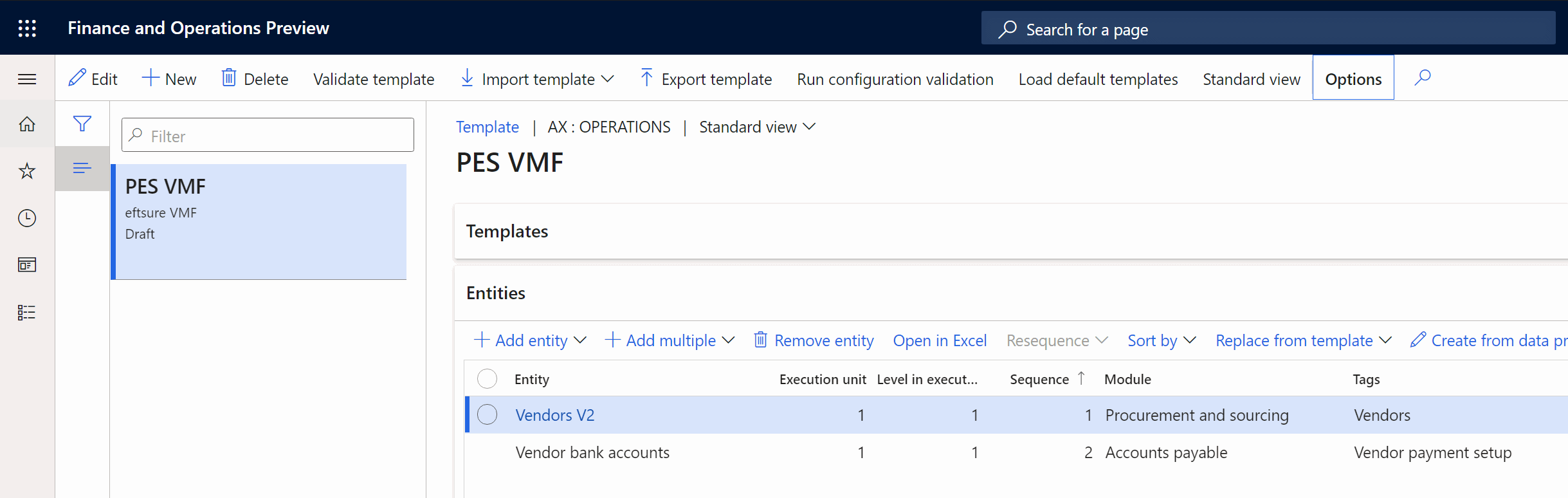Click the Module column header
The height and width of the screenshot is (498, 1568).
1127,379
